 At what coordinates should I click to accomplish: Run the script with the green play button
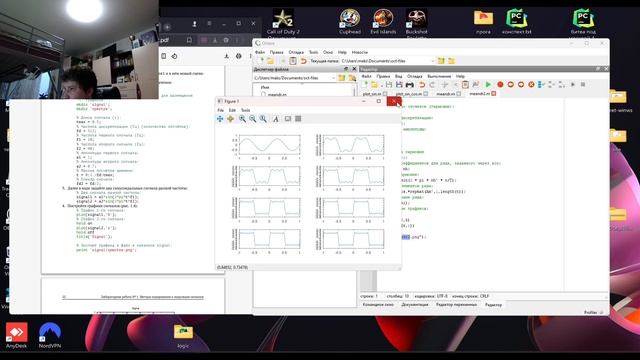click(488, 84)
